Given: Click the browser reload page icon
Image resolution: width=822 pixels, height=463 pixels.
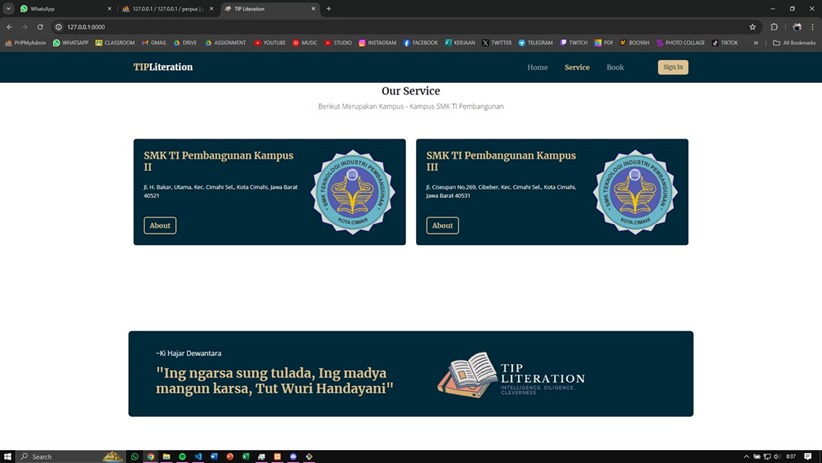Looking at the screenshot, I should tap(40, 27).
